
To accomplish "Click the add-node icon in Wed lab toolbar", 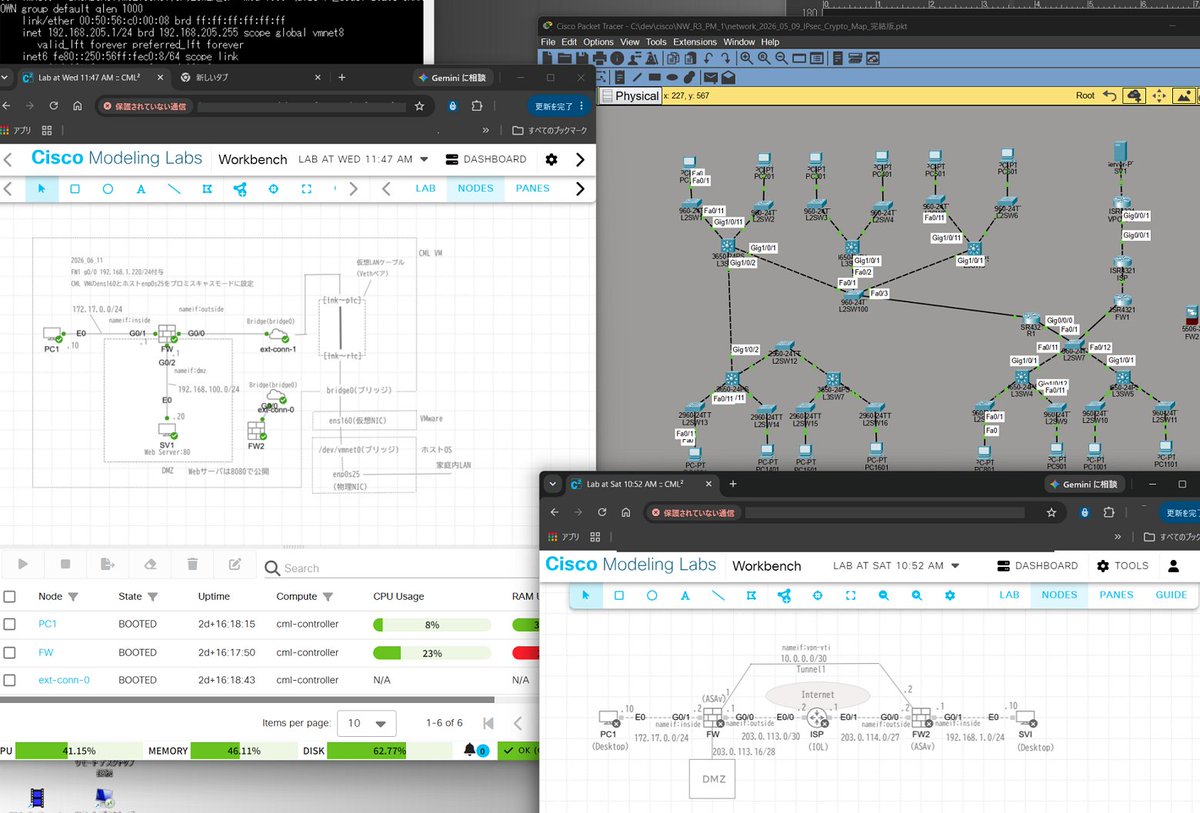I will click(x=240, y=188).
